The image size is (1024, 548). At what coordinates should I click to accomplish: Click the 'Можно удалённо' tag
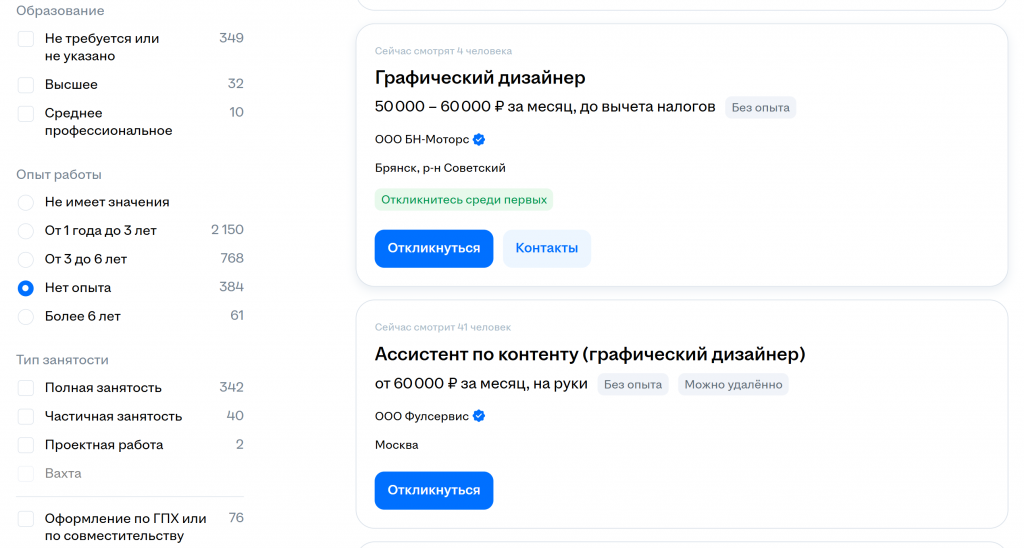click(733, 385)
